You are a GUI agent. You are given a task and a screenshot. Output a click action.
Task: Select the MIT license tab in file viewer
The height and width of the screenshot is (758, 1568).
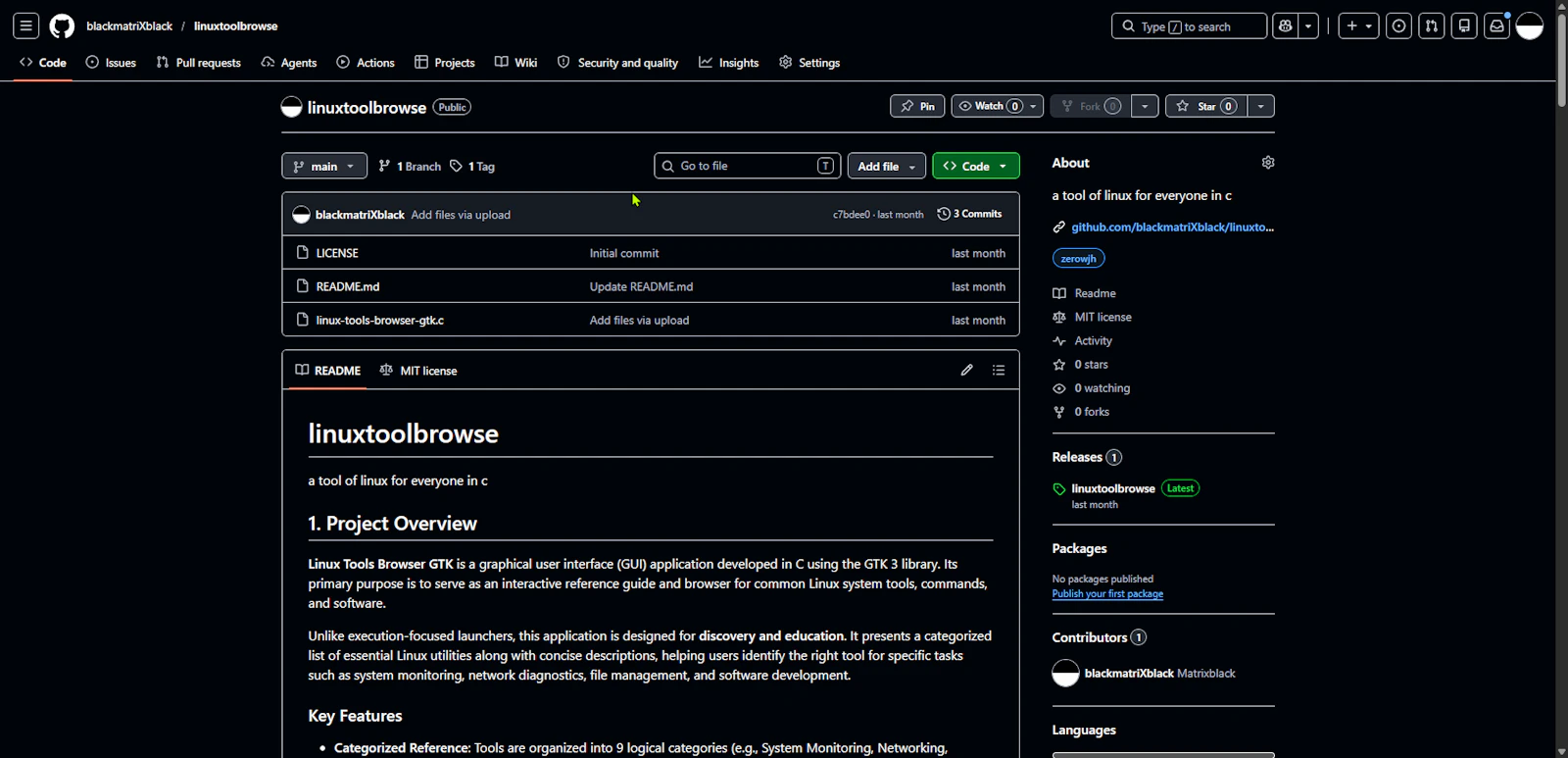pyautogui.click(x=418, y=371)
